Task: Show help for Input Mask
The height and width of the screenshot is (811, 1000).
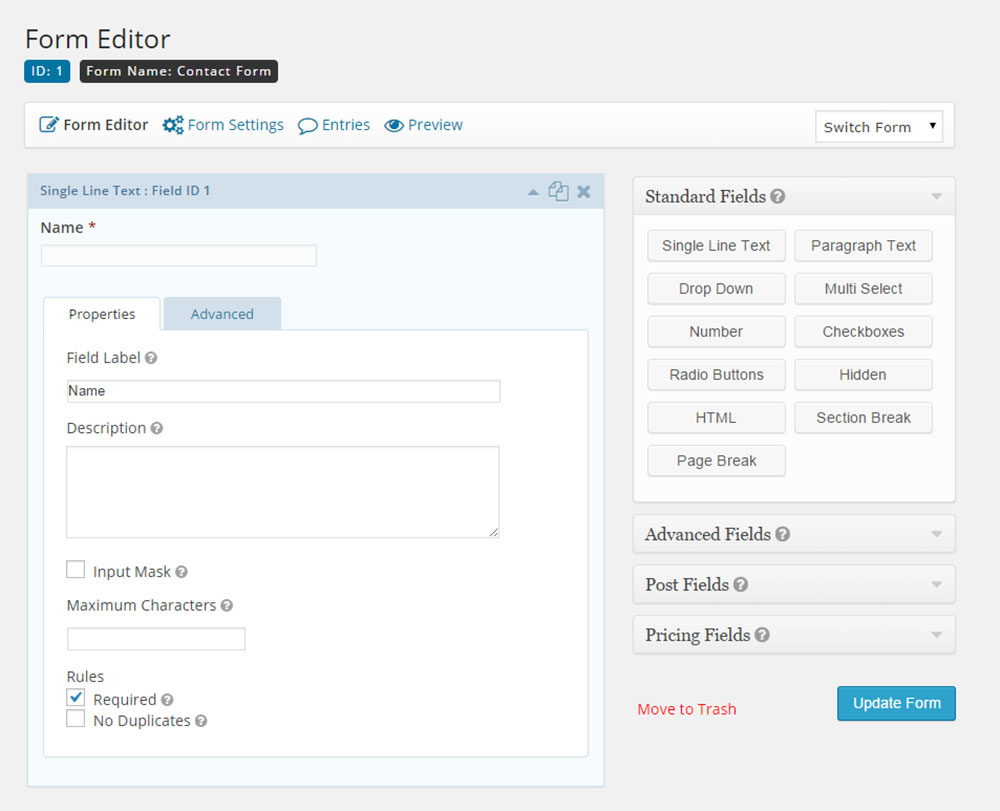Action: point(181,572)
